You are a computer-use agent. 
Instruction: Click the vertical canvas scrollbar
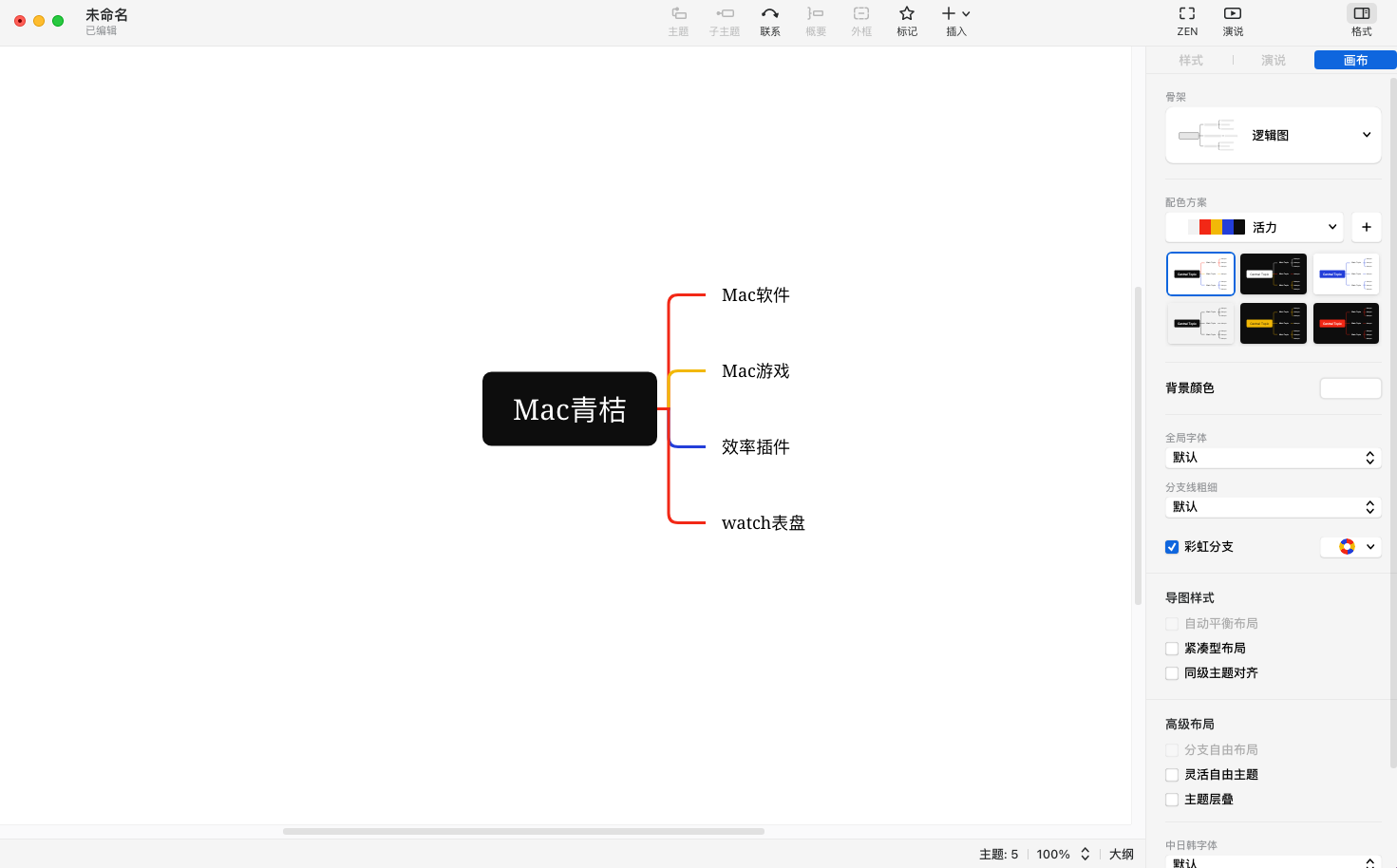[x=1138, y=445]
